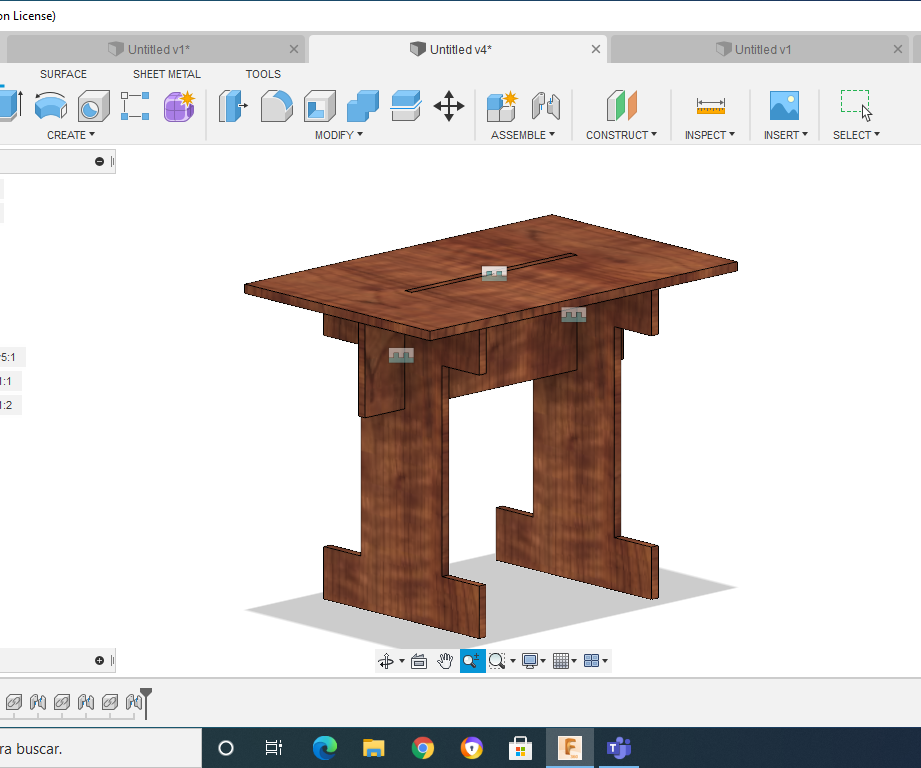Activate the Orbit navigation tool

point(386,661)
